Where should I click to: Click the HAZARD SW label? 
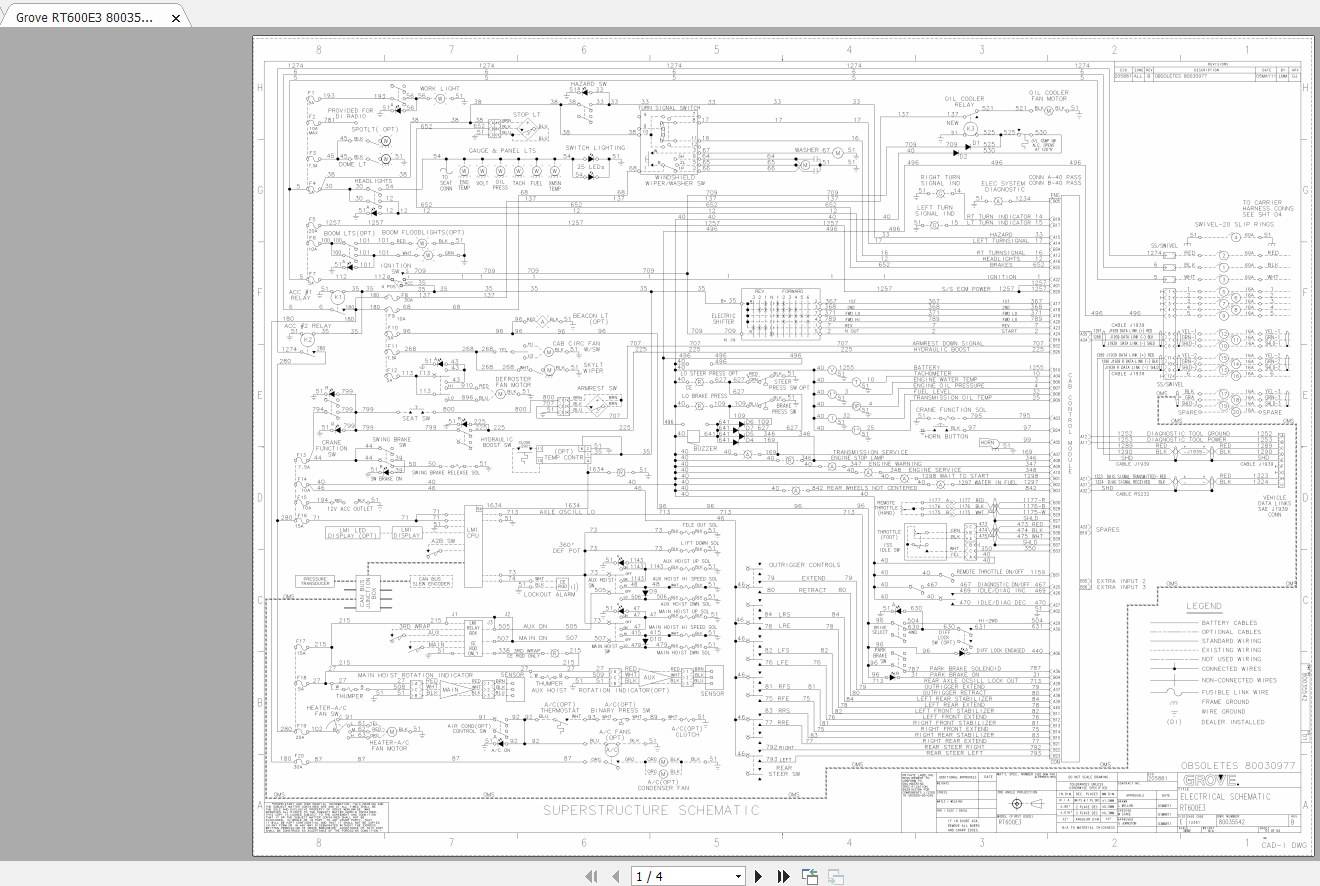point(589,84)
